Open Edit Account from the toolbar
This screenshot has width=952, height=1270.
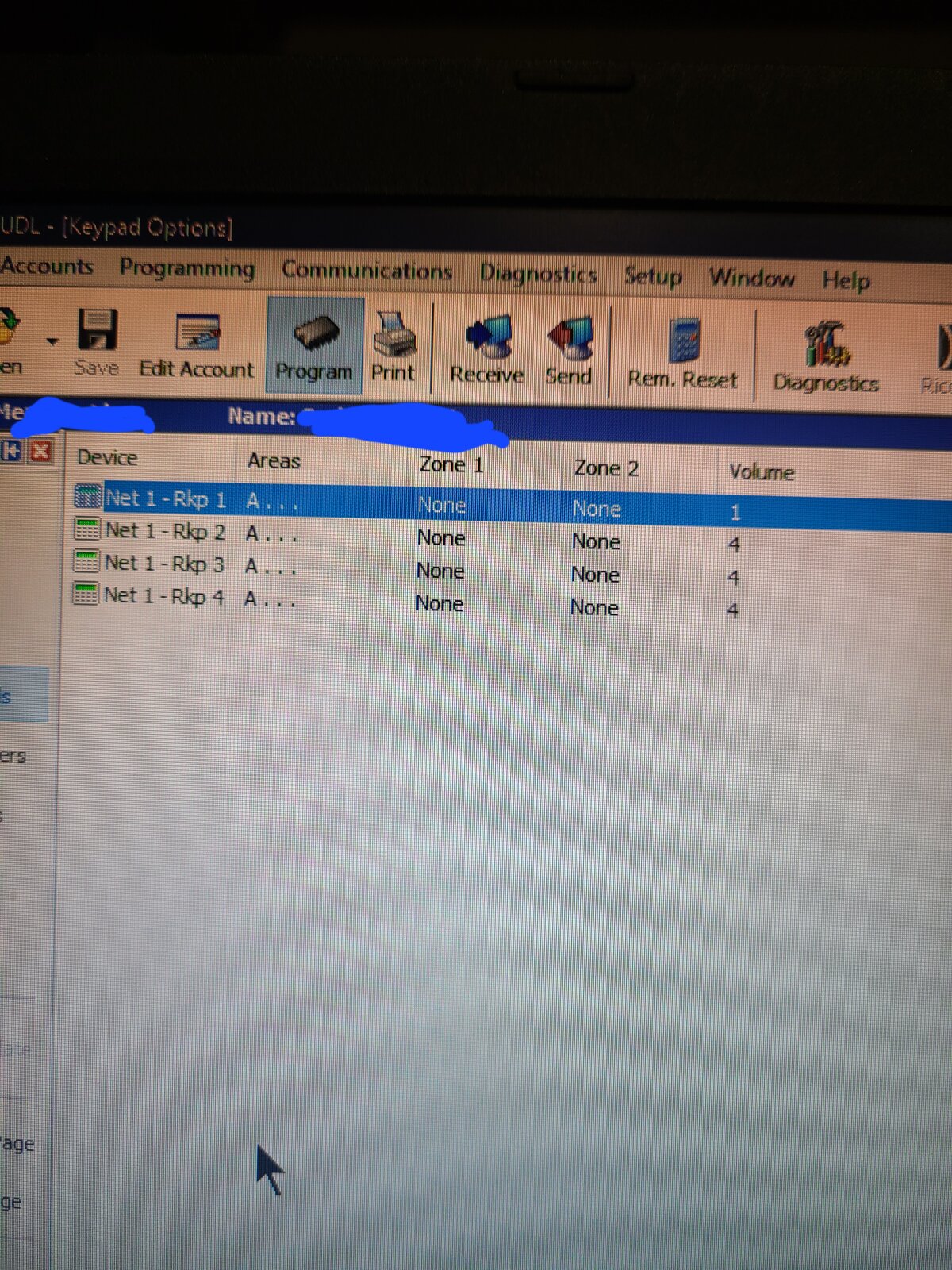click(x=198, y=333)
